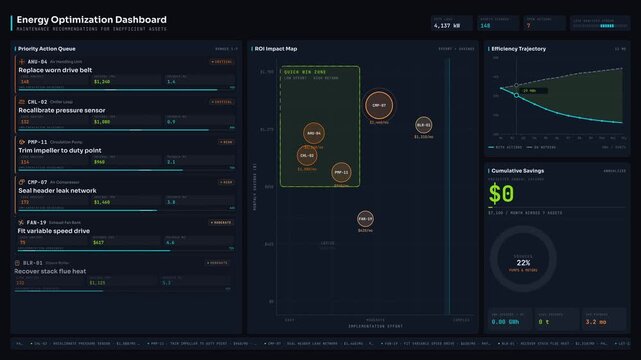Screen dimensions: 641x360
Task: Click the 4,137 kW site load stat
Action: 452,23
